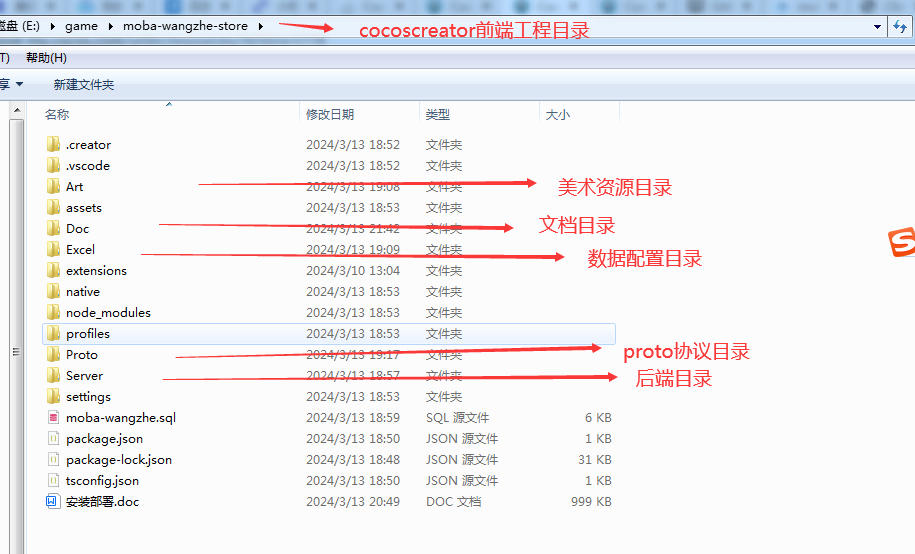The width and height of the screenshot is (915, 554).
Task: Open the arrow after game breadcrumb
Action: pyautogui.click(x=110, y=26)
